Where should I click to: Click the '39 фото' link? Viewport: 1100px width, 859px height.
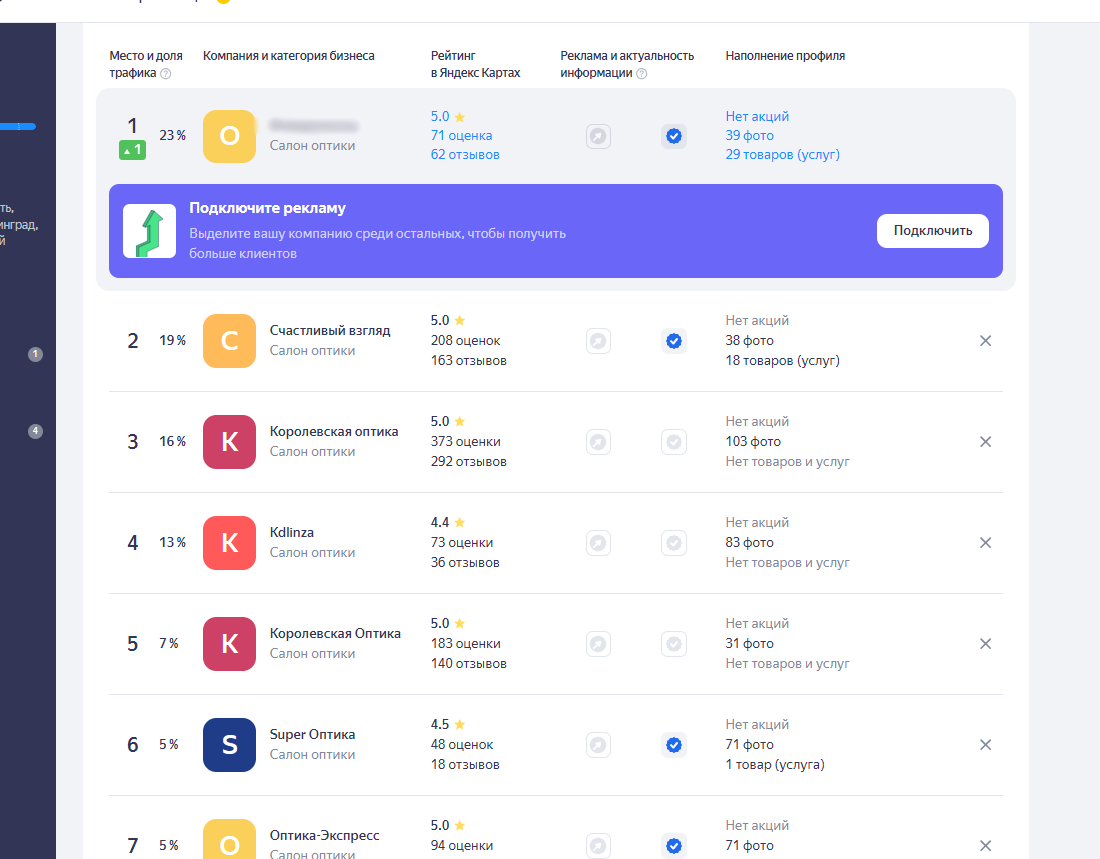[x=749, y=135]
